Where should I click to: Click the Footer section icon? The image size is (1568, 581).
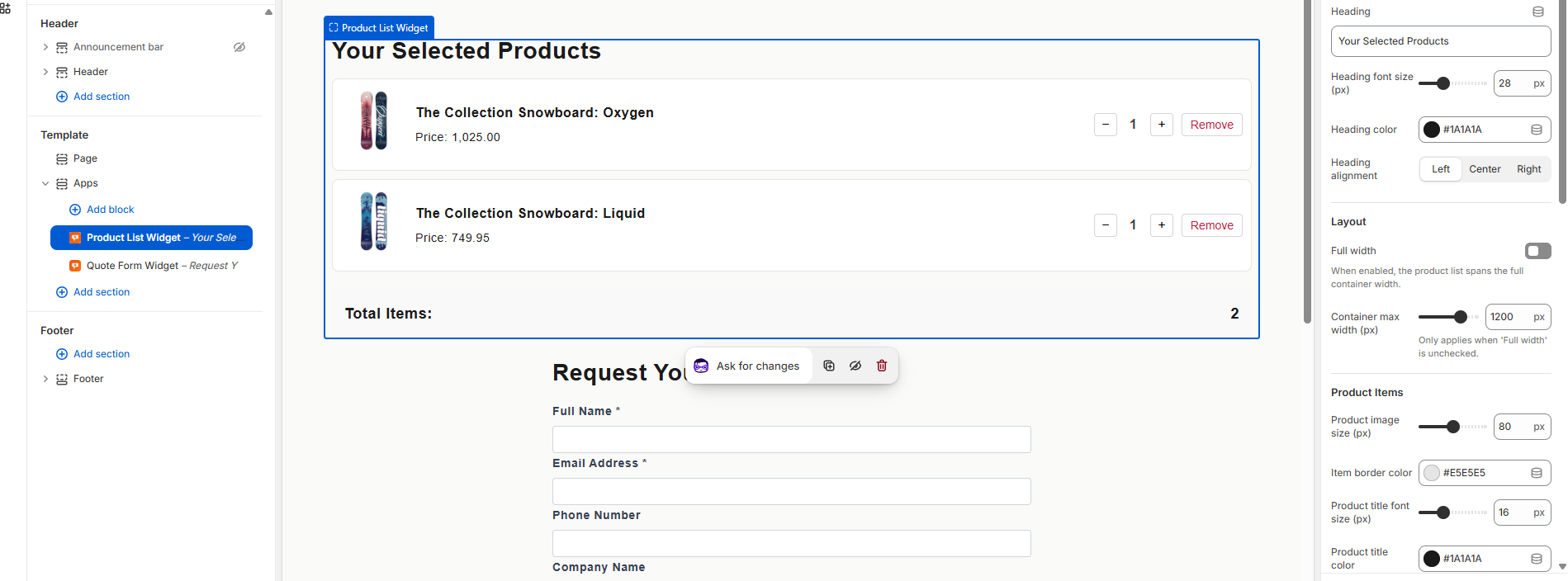pyautogui.click(x=62, y=380)
